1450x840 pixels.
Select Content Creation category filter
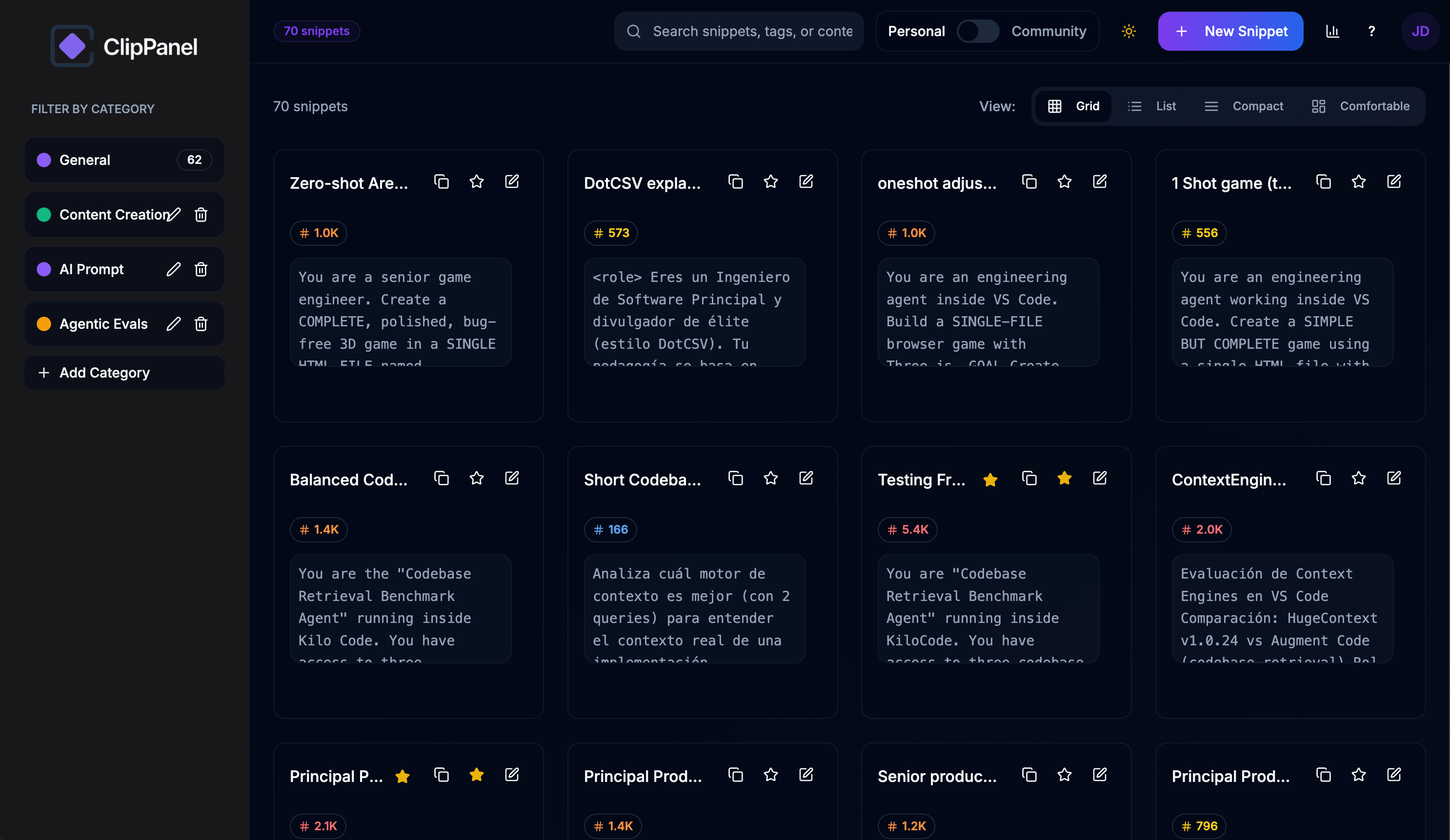pyautogui.click(x=109, y=214)
